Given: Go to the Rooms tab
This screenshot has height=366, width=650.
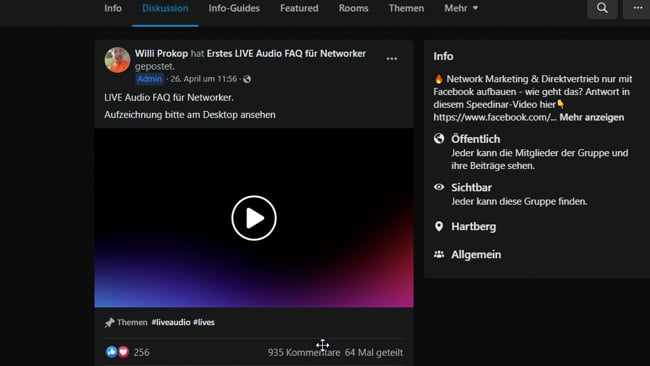Looking at the screenshot, I should tap(354, 8).
